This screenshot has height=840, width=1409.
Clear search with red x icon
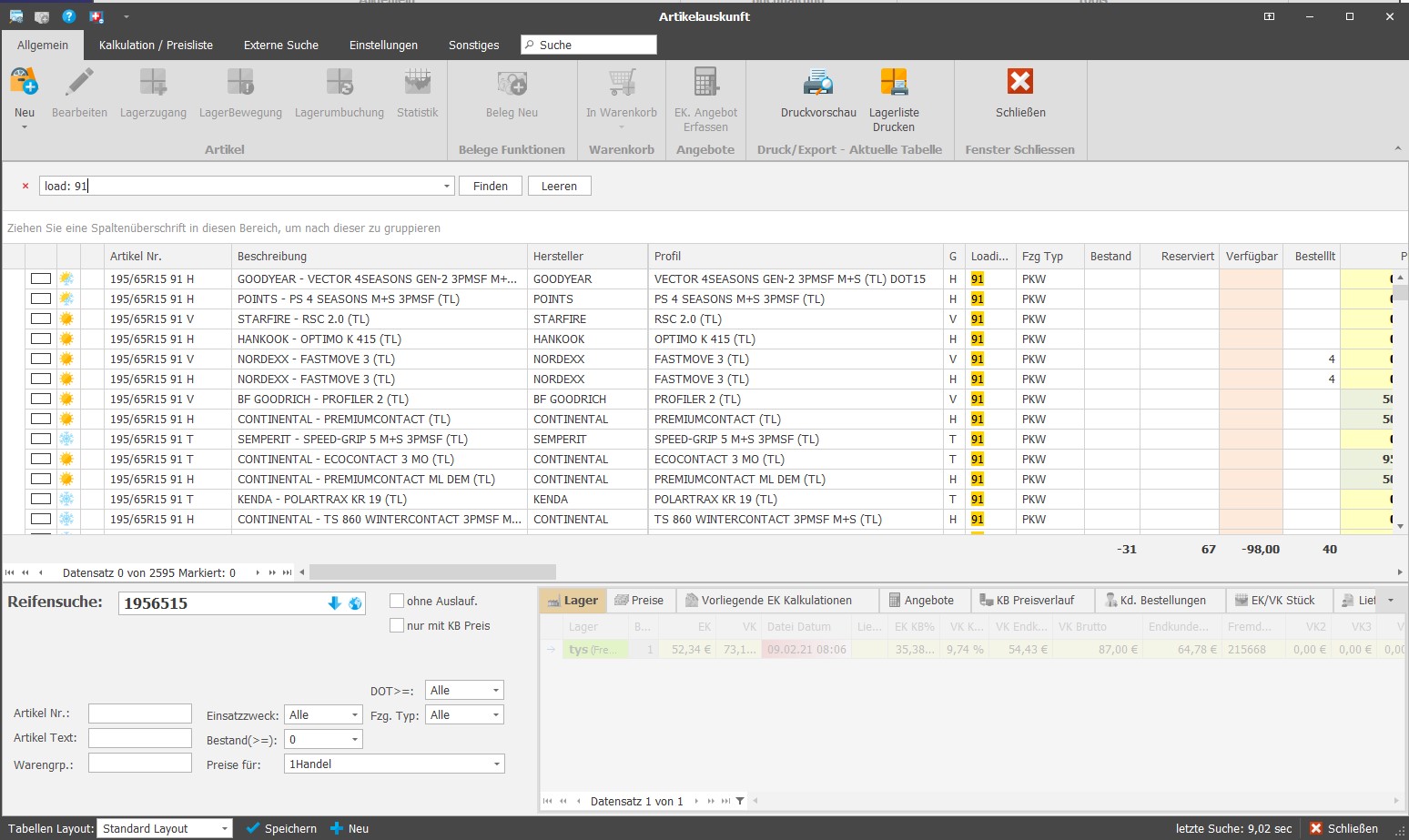click(x=25, y=186)
